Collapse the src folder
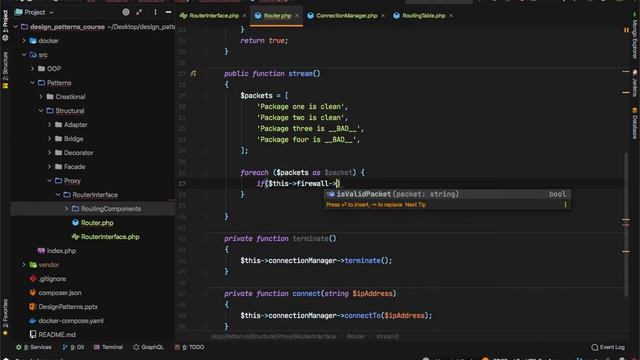Screen dimensions: 640x360 pyautogui.click(x=24, y=55)
